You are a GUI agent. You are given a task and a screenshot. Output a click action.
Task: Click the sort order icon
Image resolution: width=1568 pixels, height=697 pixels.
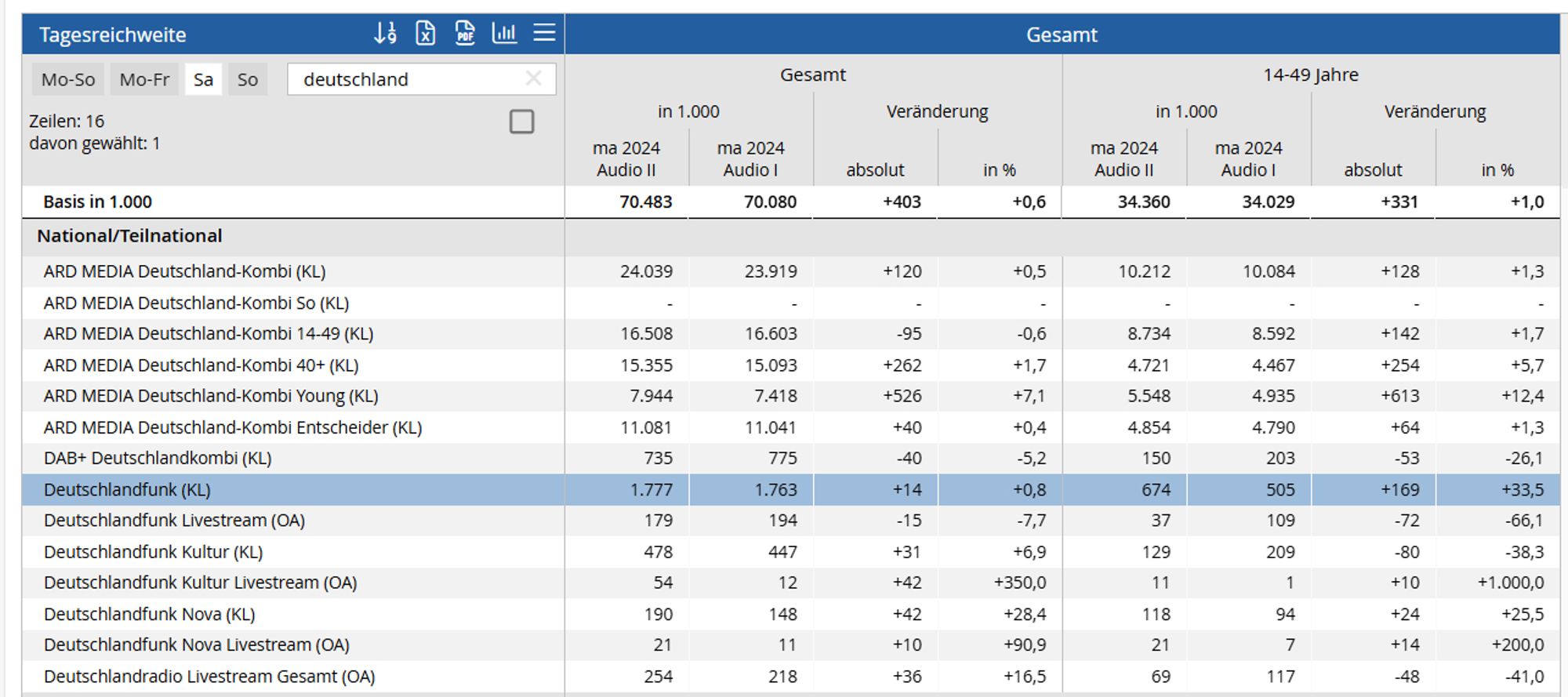pos(385,33)
